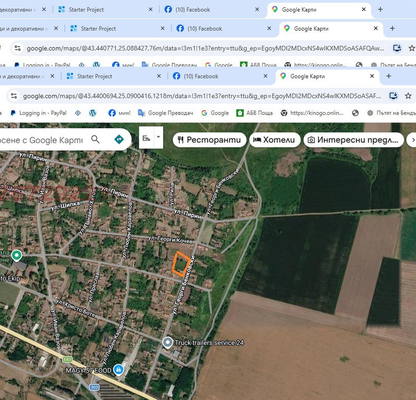Focus the Google Карти search input field
The height and width of the screenshot is (400, 416).
(42, 140)
